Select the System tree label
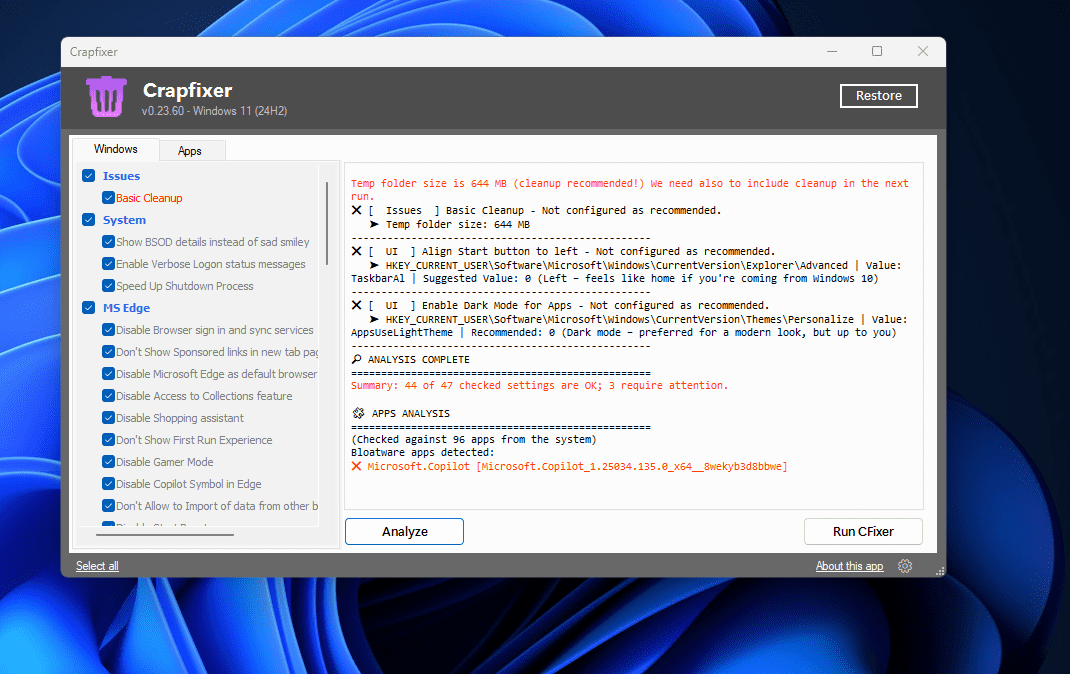 (124, 220)
